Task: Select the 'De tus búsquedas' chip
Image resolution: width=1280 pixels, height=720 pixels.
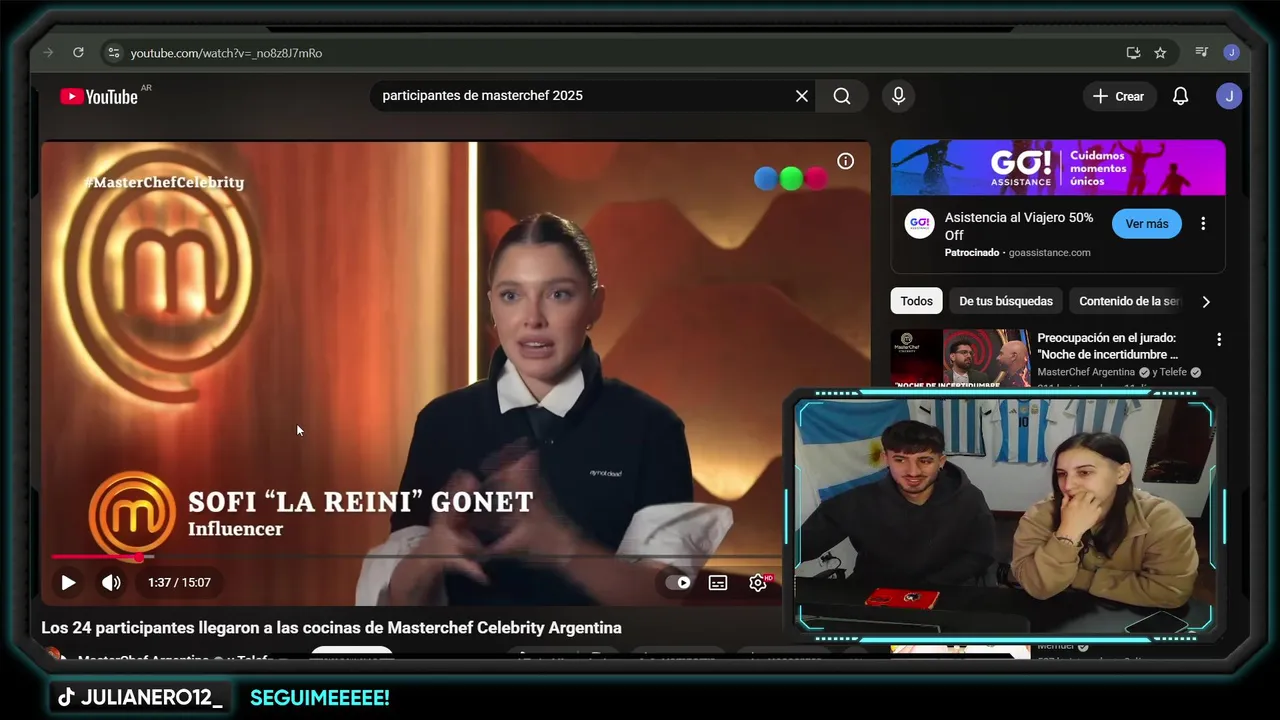Action: tap(1006, 301)
